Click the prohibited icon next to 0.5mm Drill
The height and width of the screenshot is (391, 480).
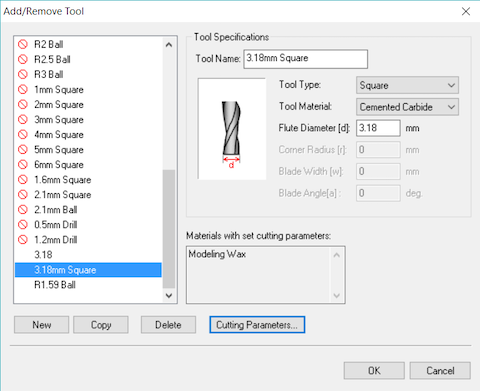(23, 224)
